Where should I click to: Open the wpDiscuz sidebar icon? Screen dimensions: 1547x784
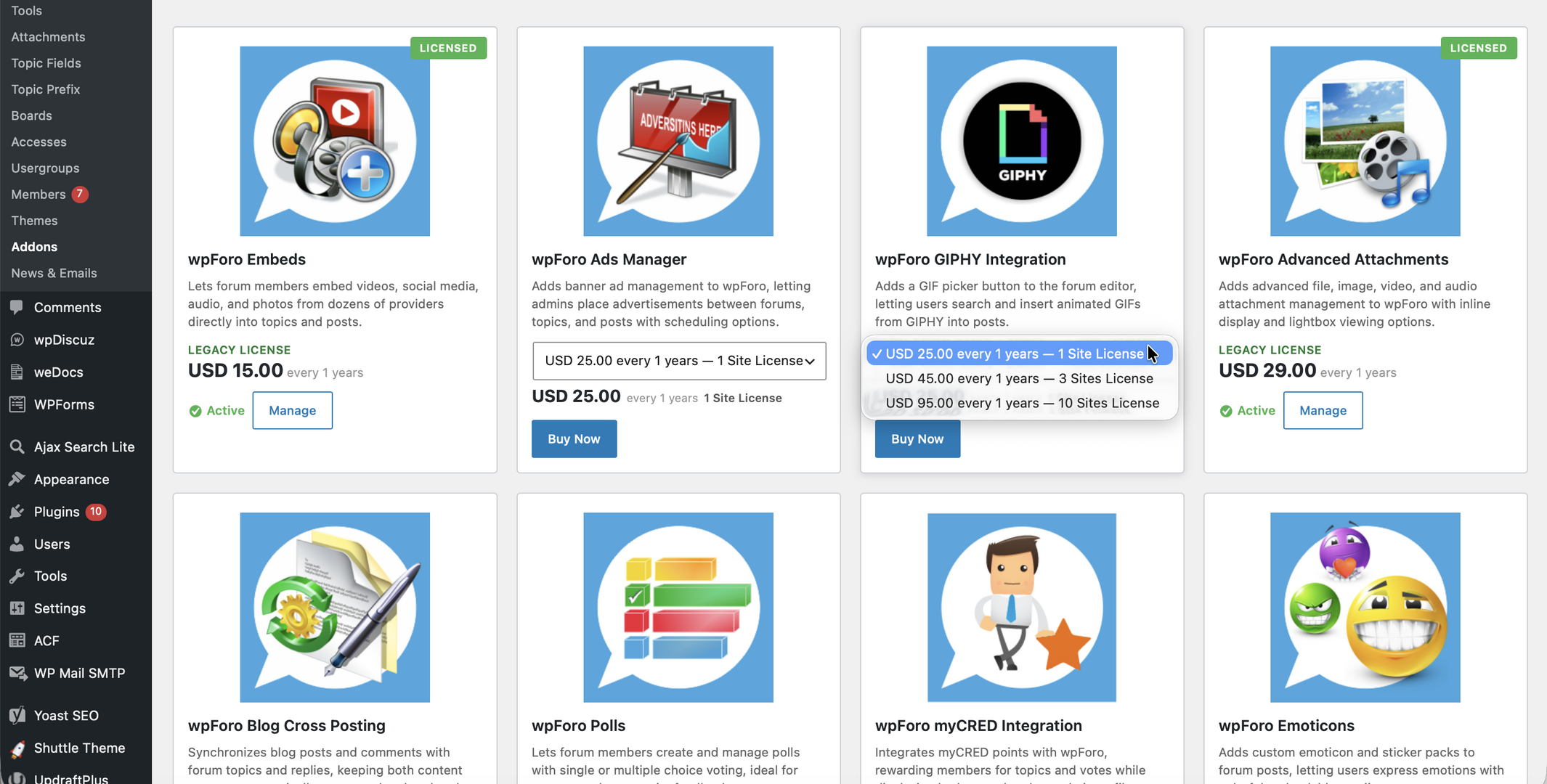[17, 340]
